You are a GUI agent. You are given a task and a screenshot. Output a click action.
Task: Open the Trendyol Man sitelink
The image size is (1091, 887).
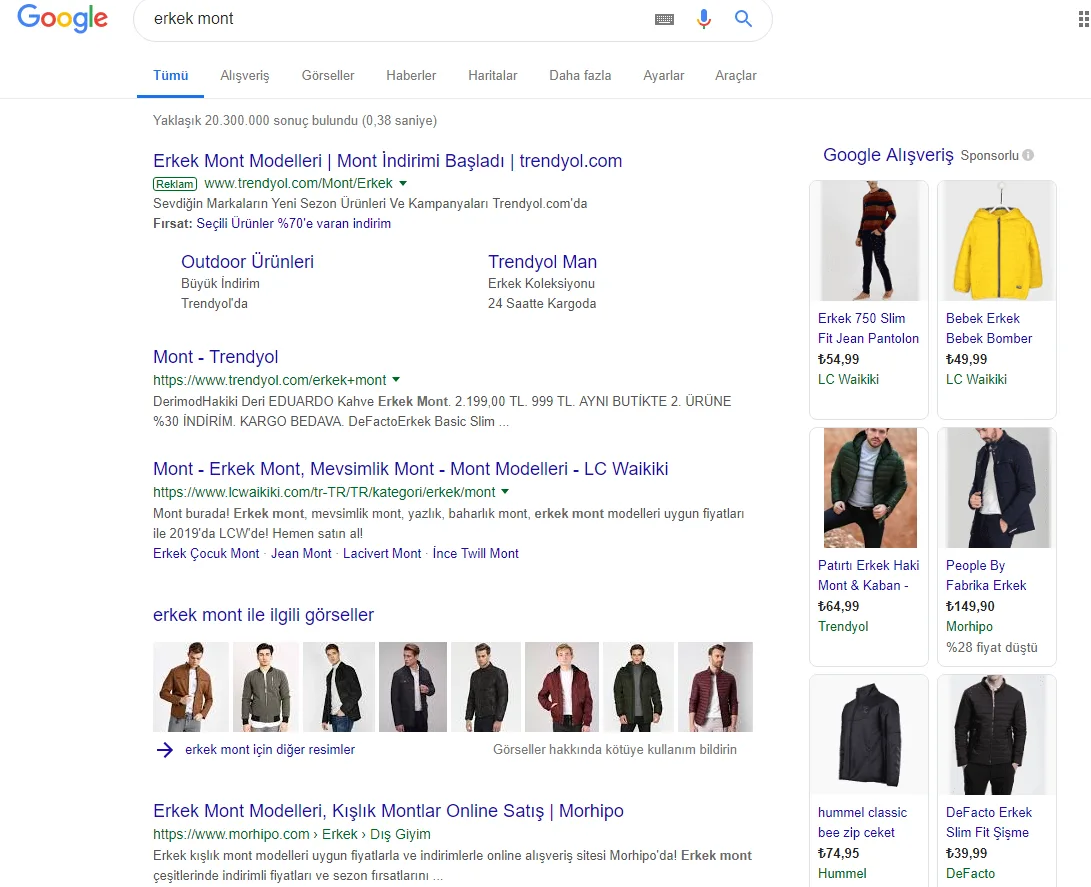pyautogui.click(x=543, y=262)
